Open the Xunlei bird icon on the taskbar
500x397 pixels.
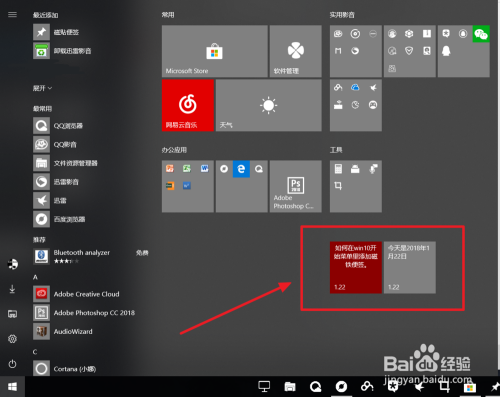pyautogui.click(x=419, y=387)
